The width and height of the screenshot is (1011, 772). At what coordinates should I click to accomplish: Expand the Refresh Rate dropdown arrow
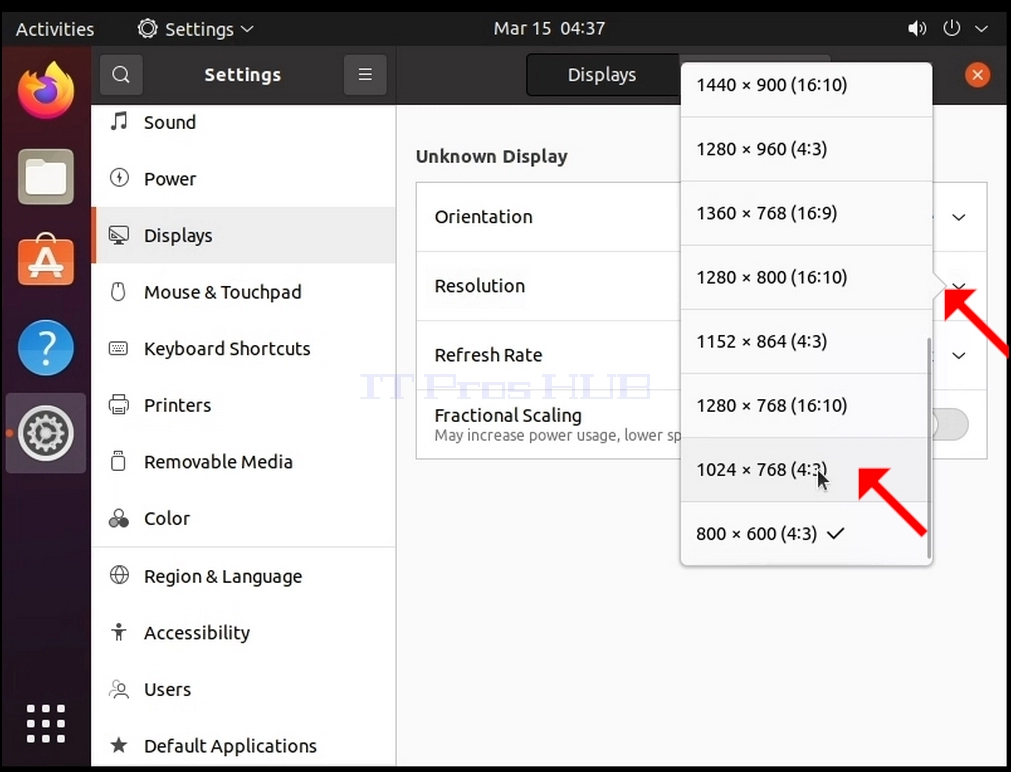(959, 355)
